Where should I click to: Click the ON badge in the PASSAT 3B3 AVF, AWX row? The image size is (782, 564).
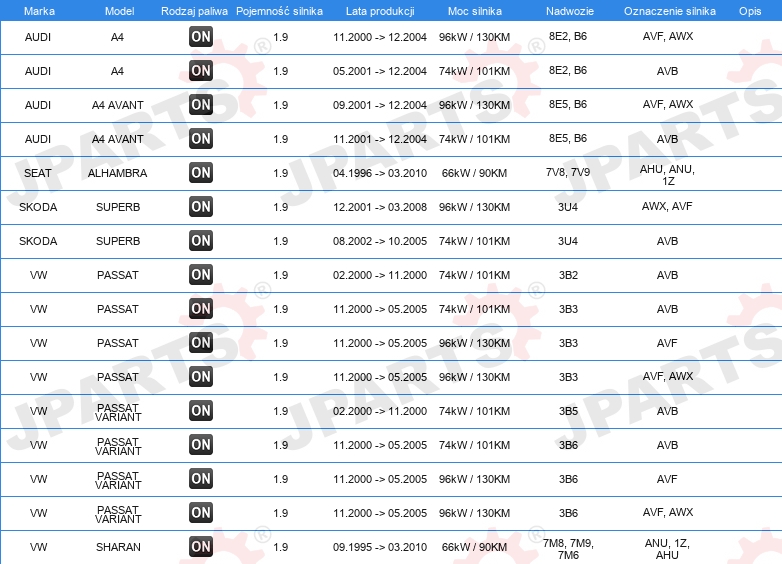[x=201, y=376]
